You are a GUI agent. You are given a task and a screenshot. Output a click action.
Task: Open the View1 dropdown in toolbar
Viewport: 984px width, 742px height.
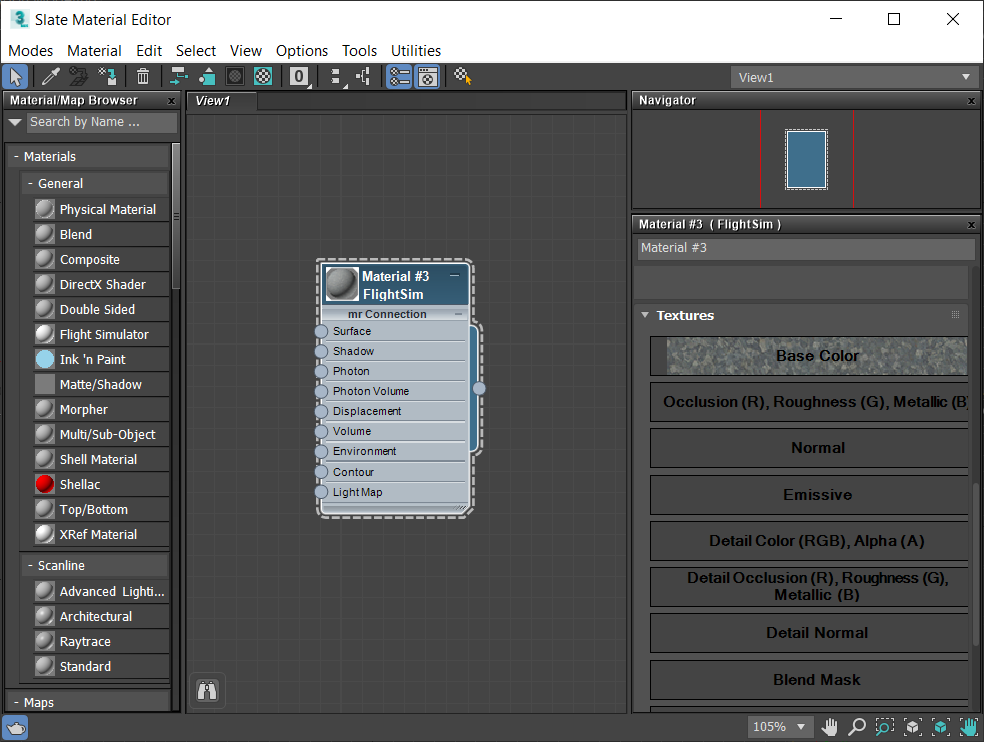[855, 78]
